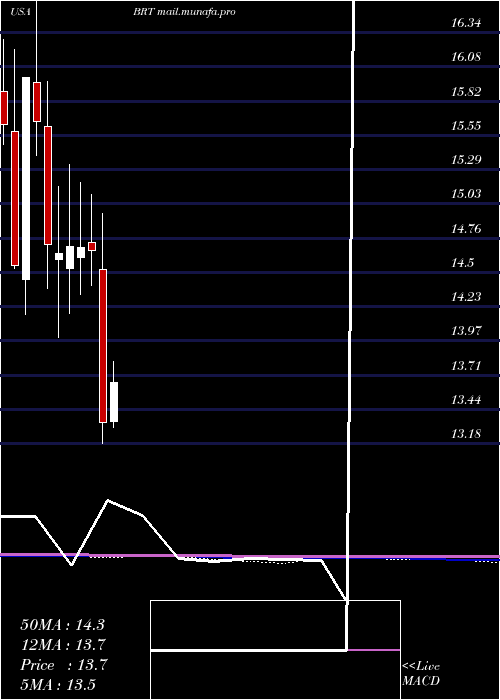Click the 15.03 price axis label

[x=466, y=194]
